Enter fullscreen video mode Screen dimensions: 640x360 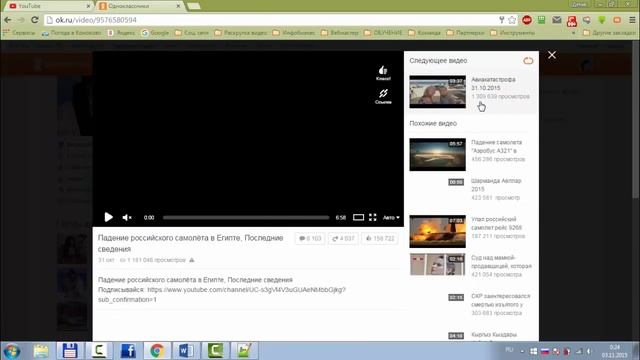coord(373,217)
